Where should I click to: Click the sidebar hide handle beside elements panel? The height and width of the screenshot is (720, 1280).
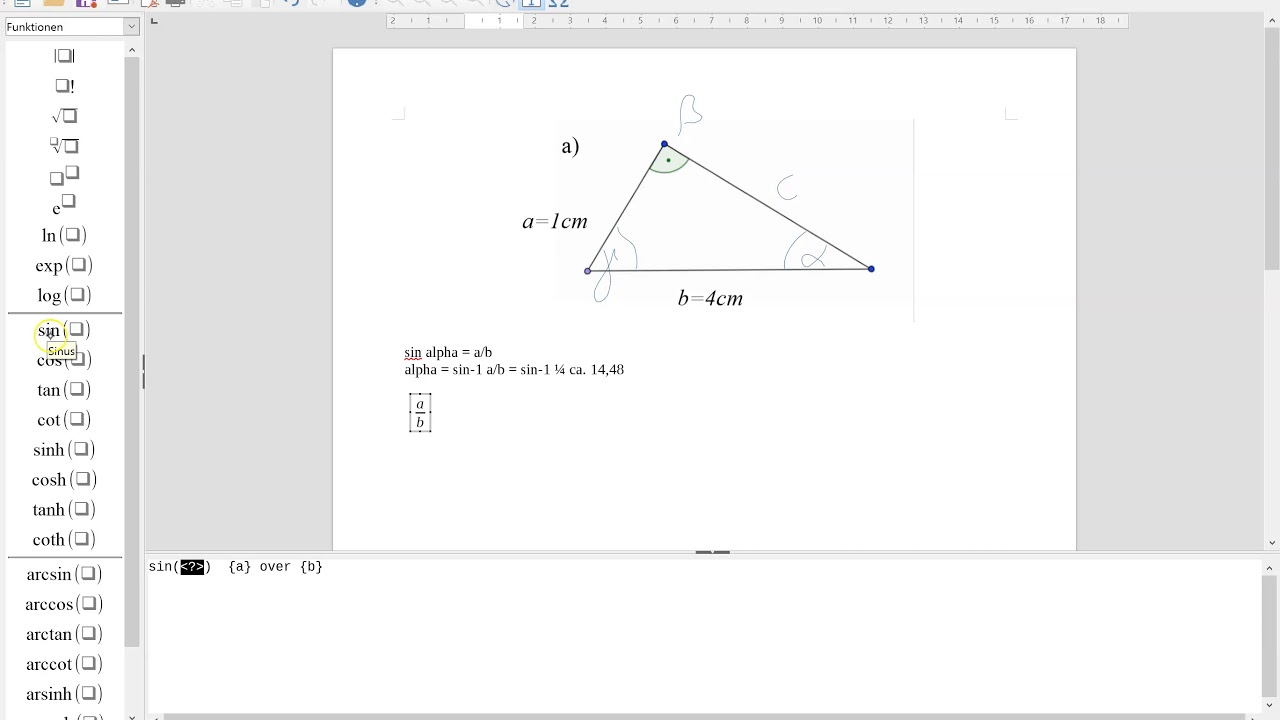point(143,372)
